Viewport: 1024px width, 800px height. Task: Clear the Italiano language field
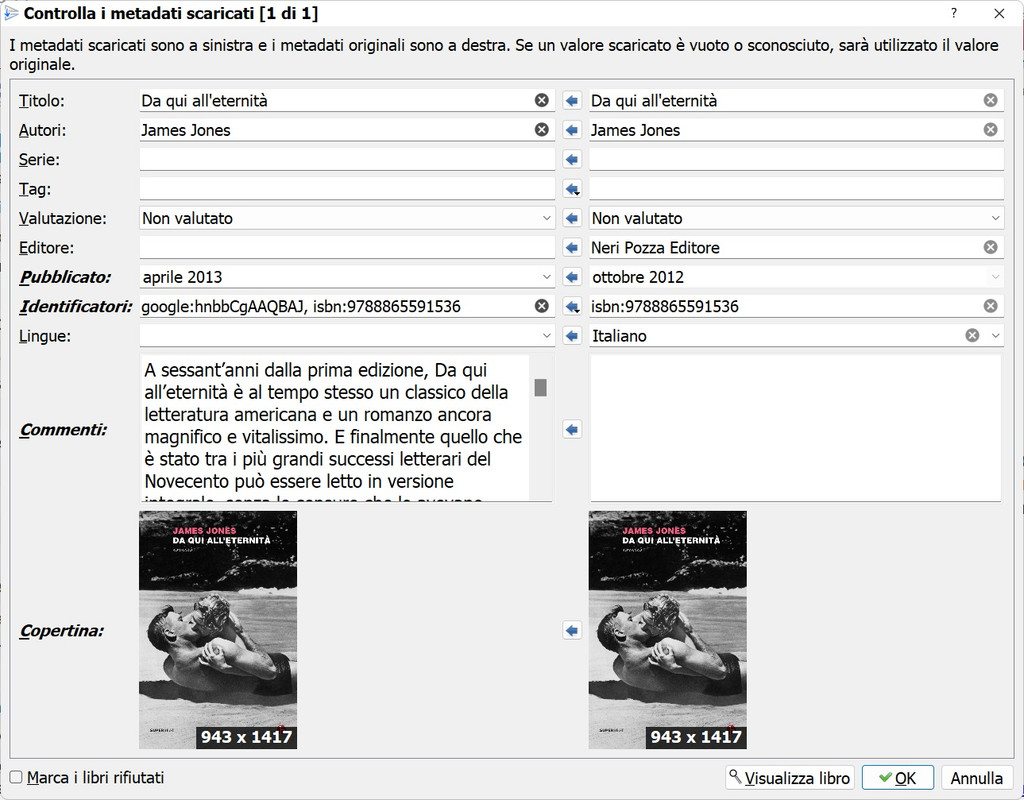point(972,335)
